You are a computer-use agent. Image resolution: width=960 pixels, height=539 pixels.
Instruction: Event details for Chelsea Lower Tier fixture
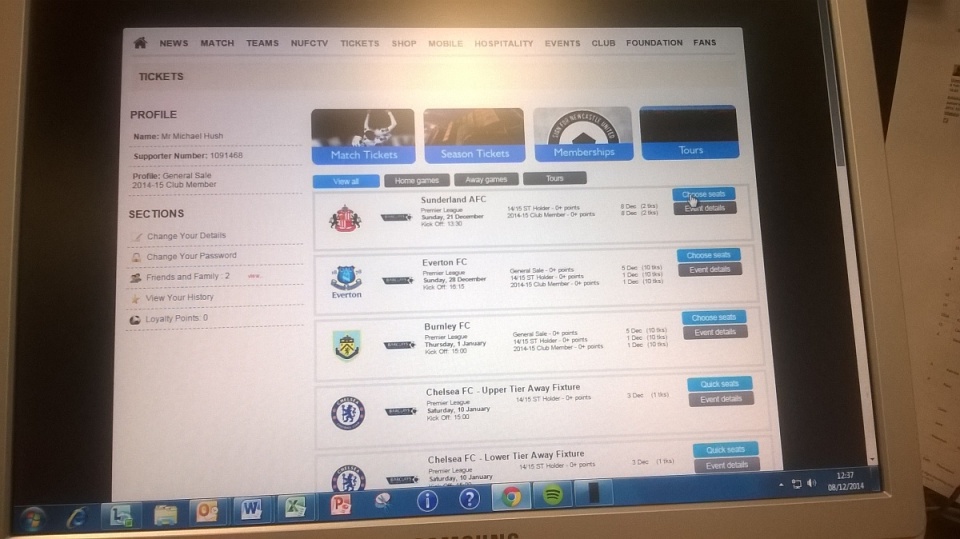click(727, 466)
